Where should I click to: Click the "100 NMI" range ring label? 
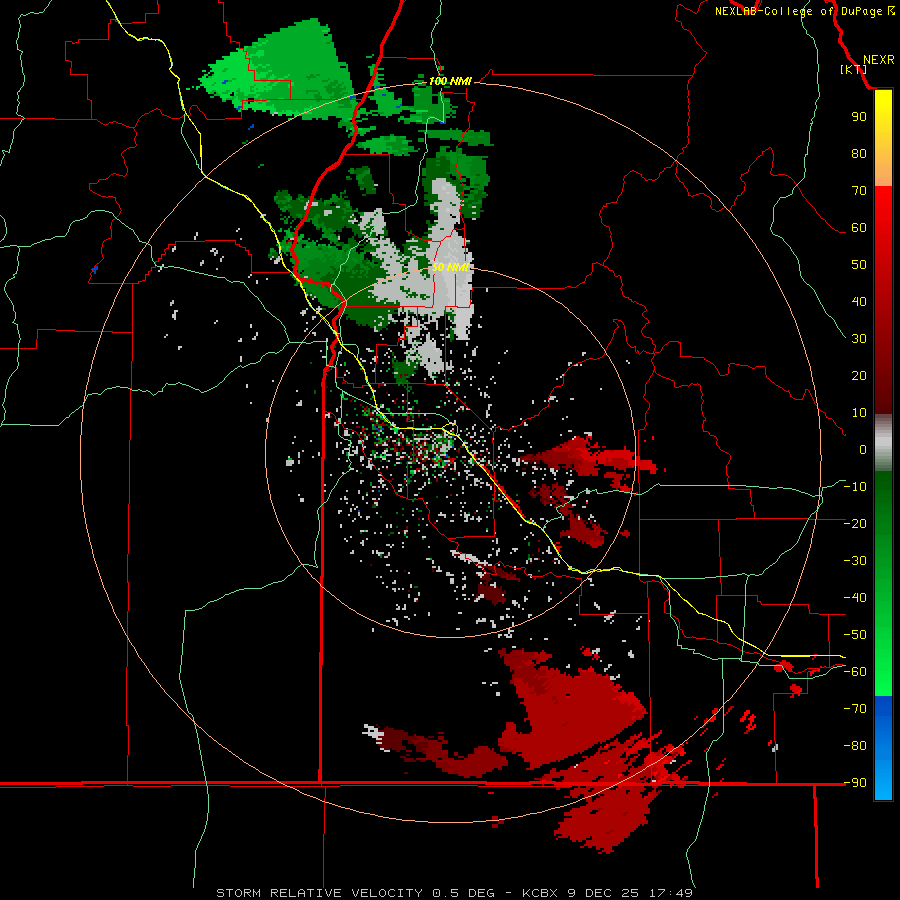pyautogui.click(x=450, y=81)
